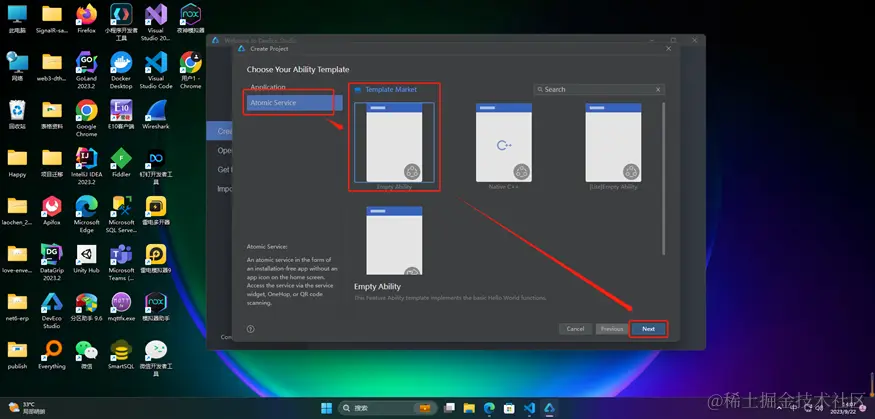Open Firefox desktop shortcut
875x419 pixels.
click(86, 18)
